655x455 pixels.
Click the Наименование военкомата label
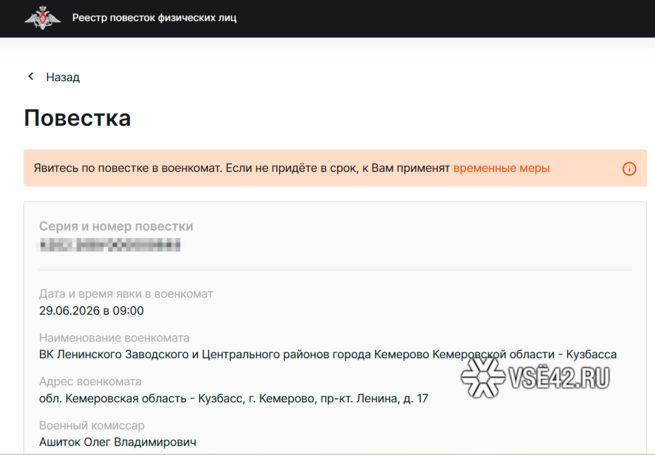[114, 338]
